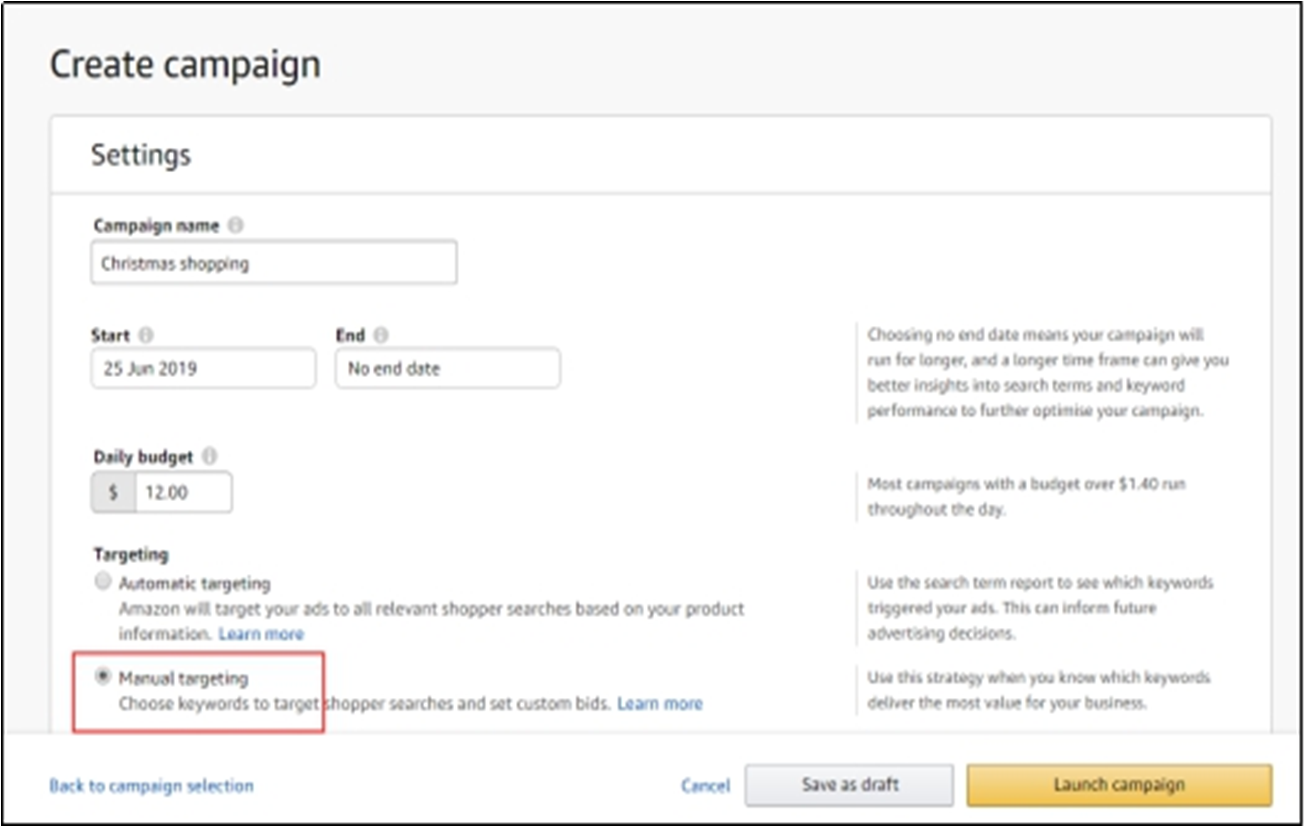Click the dollar sign prefix in Daily budget
The height and width of the screenshot is (827, 1306).
click(113, 493)
